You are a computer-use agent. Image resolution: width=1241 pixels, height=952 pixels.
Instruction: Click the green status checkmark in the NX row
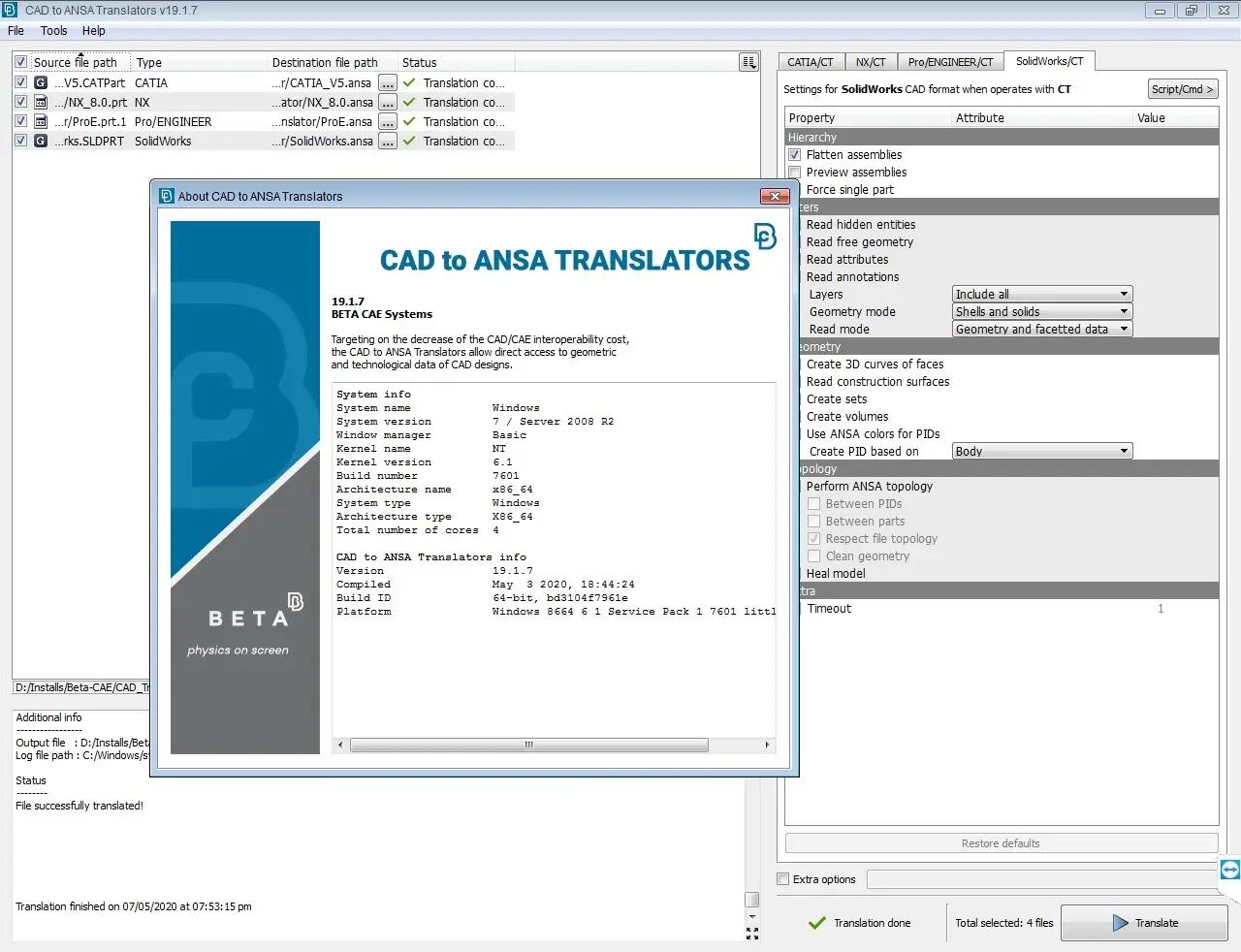(409, 103)
